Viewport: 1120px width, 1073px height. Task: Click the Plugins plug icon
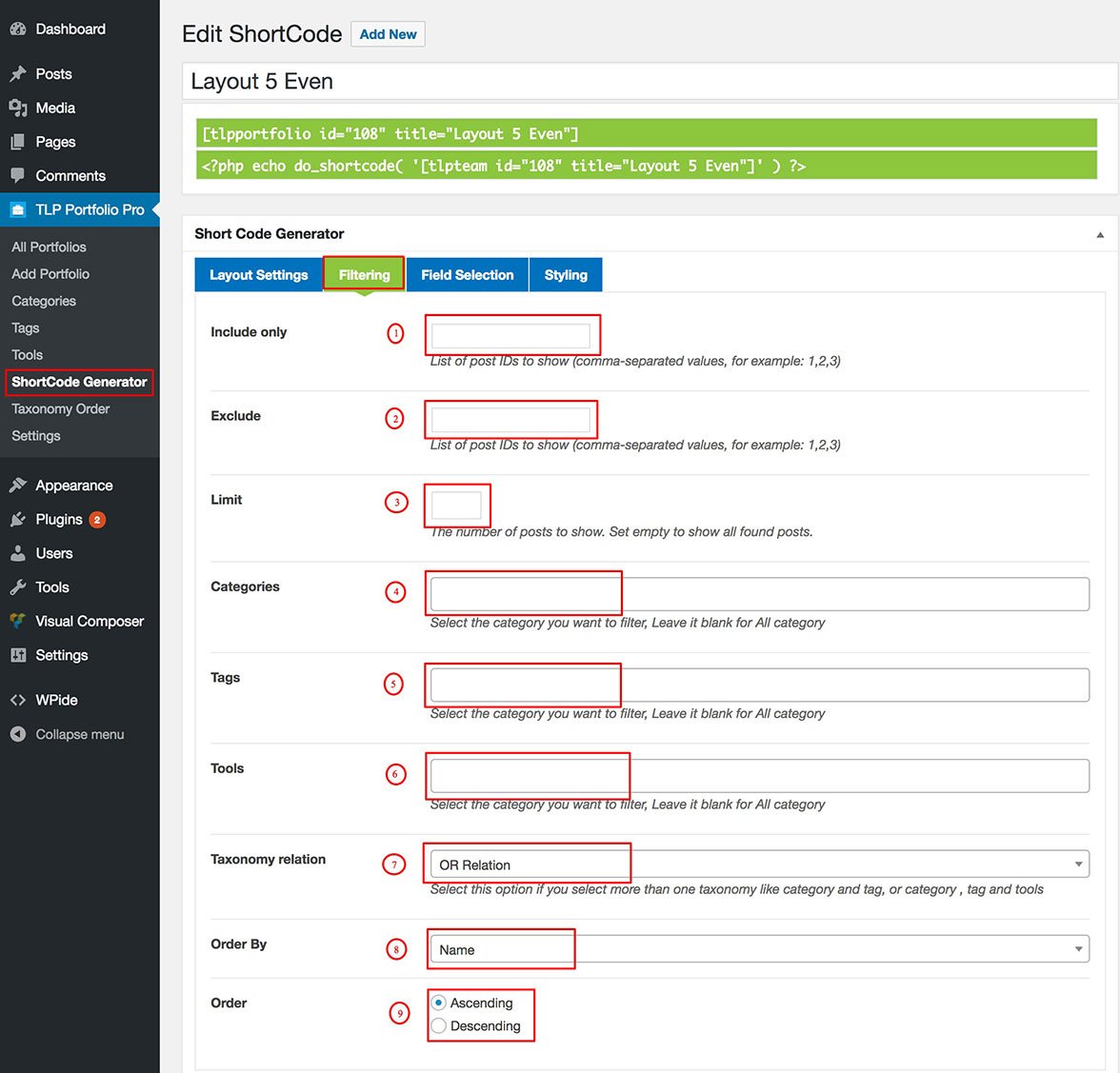click(18, 519)
